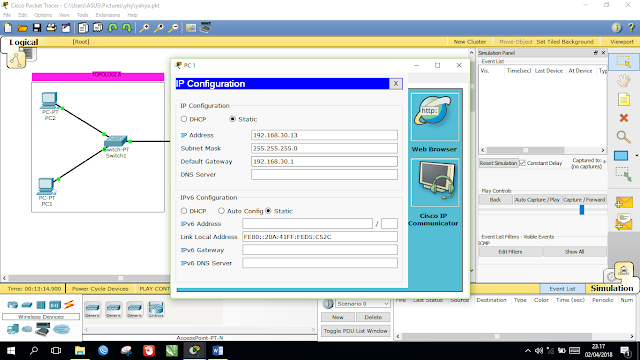
Task: Choose the Move Layout hand tool
Action: [623, 81]
